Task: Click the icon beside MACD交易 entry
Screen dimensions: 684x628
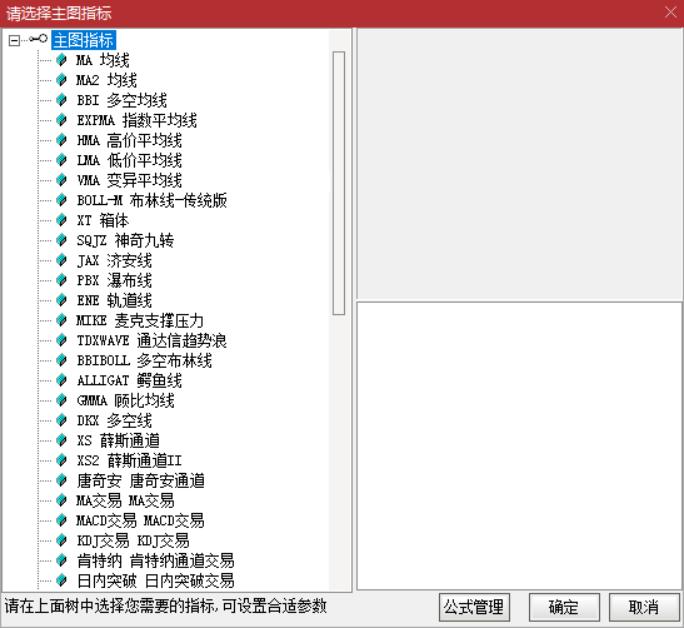Action: point(63,521)
